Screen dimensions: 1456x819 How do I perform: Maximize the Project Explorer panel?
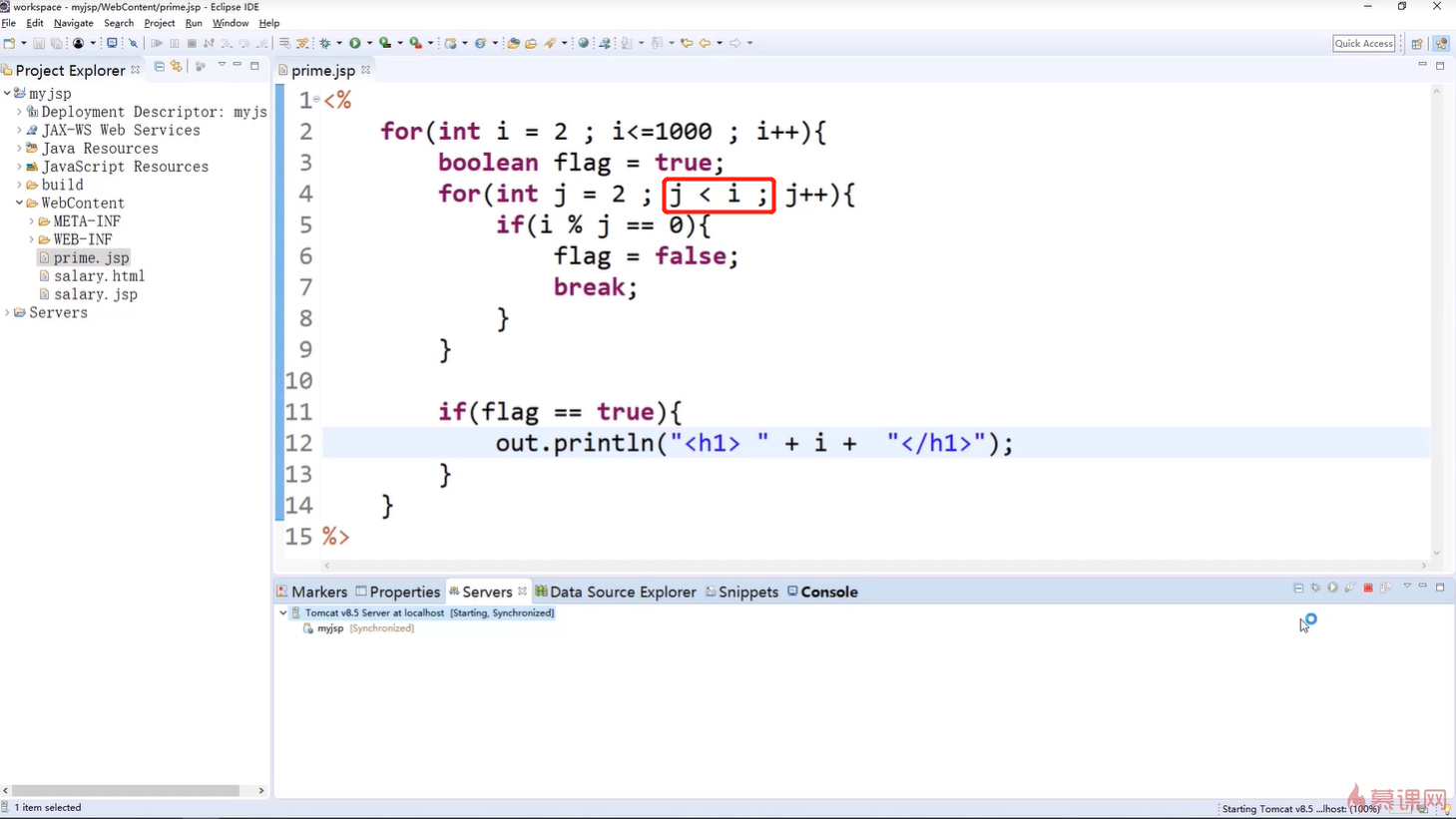point(255,66)
